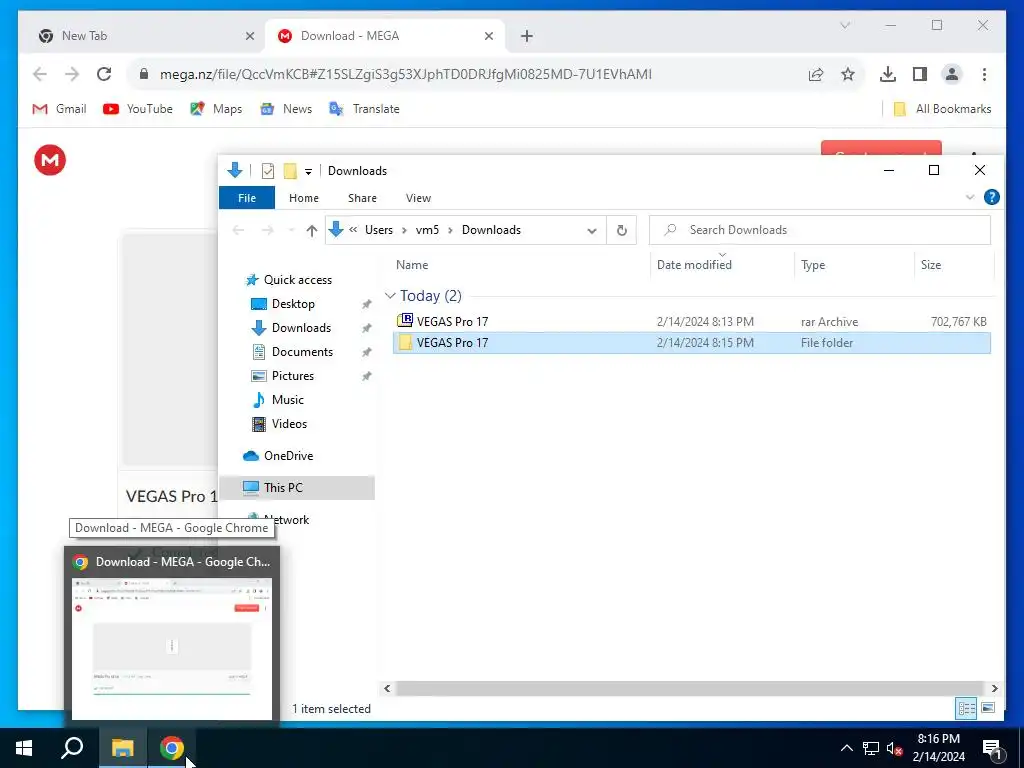The height and width of the screenshot is (768, 1024).
Task: Open Desktop in navigation pane
Action: (x=293, y=304)
